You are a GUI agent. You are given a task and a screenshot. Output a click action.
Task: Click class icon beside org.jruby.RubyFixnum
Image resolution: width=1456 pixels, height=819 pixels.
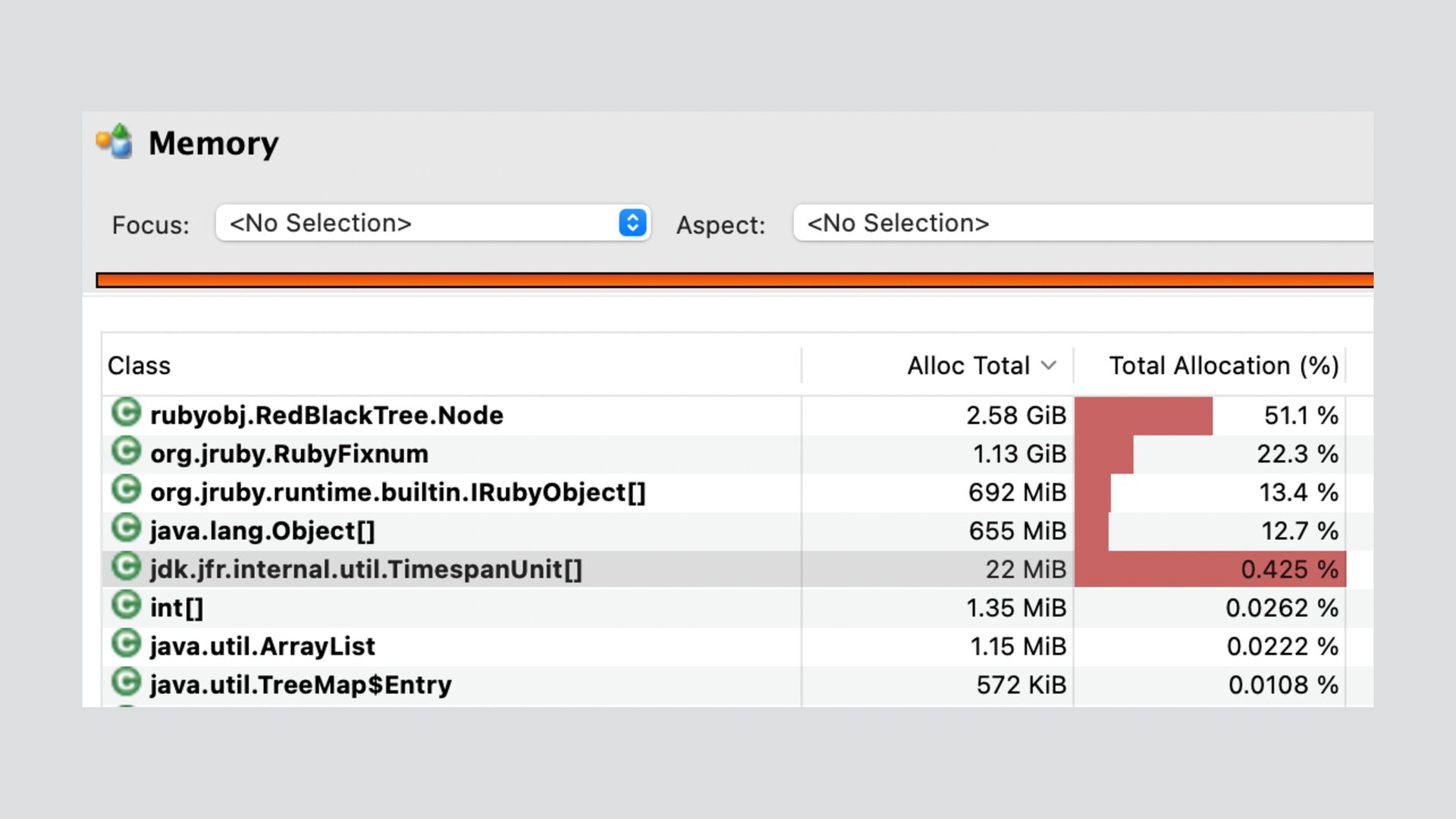click(x=126, y=452)
